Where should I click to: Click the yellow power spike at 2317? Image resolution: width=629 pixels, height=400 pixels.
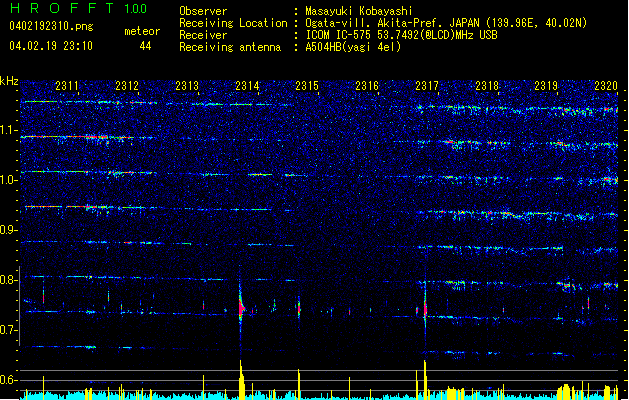click(x=425, y=380)
